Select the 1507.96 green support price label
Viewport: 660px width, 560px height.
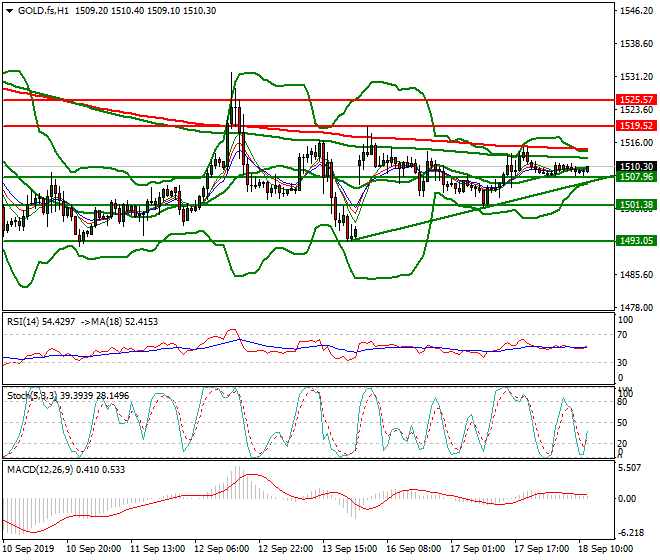(636, 176)
